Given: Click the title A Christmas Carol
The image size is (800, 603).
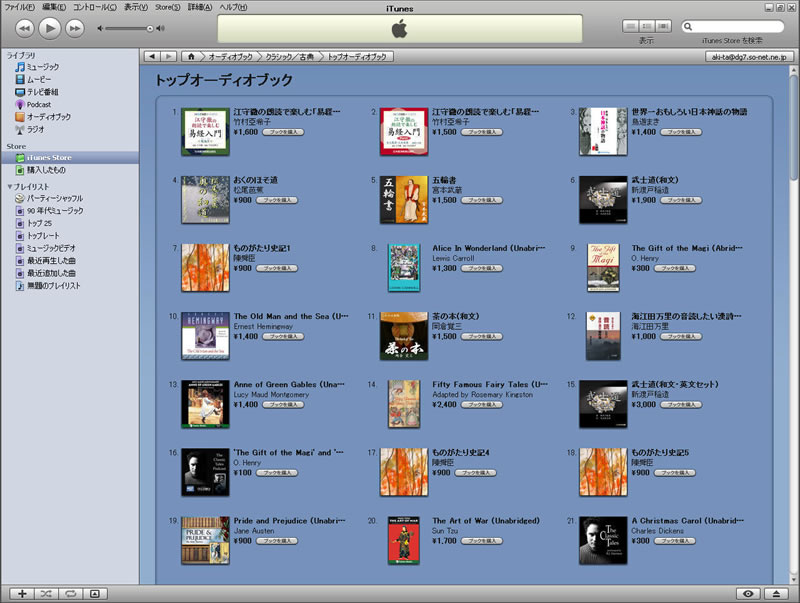Looking at the screenshot, I should [687, 521].
